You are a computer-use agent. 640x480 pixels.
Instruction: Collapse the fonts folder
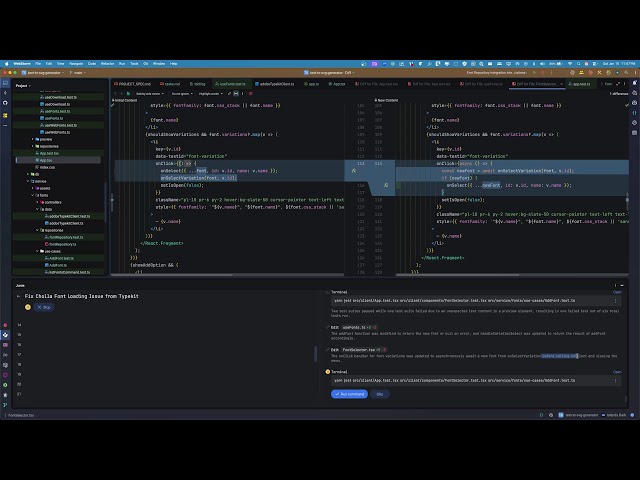tap(33, 195)
